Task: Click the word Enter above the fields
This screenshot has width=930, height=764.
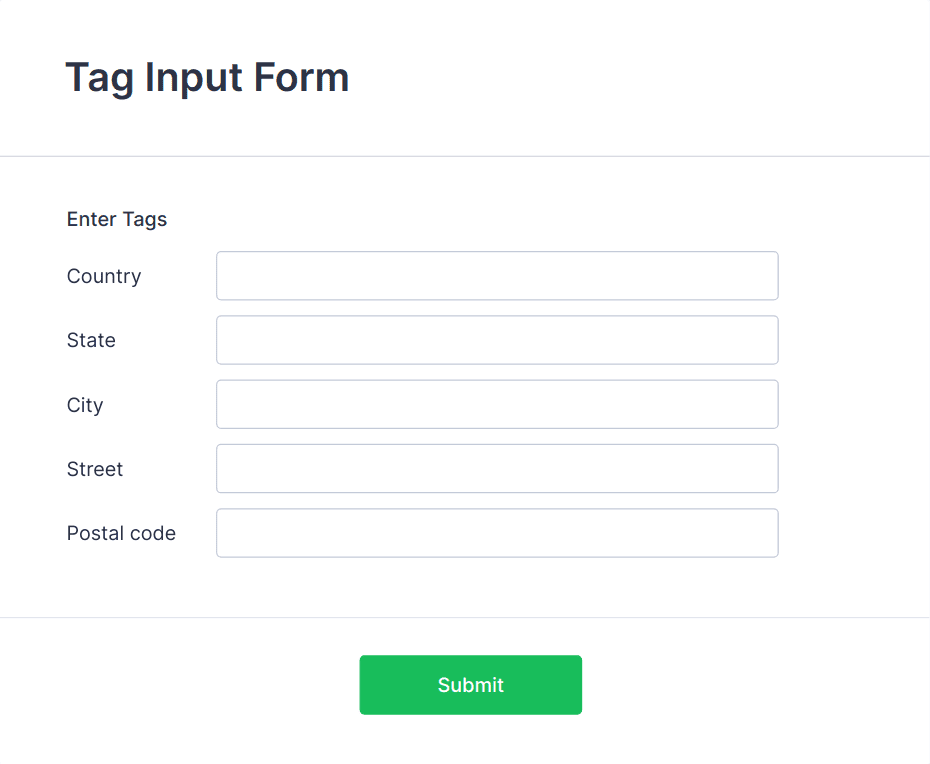Action: tap(91, 219)
